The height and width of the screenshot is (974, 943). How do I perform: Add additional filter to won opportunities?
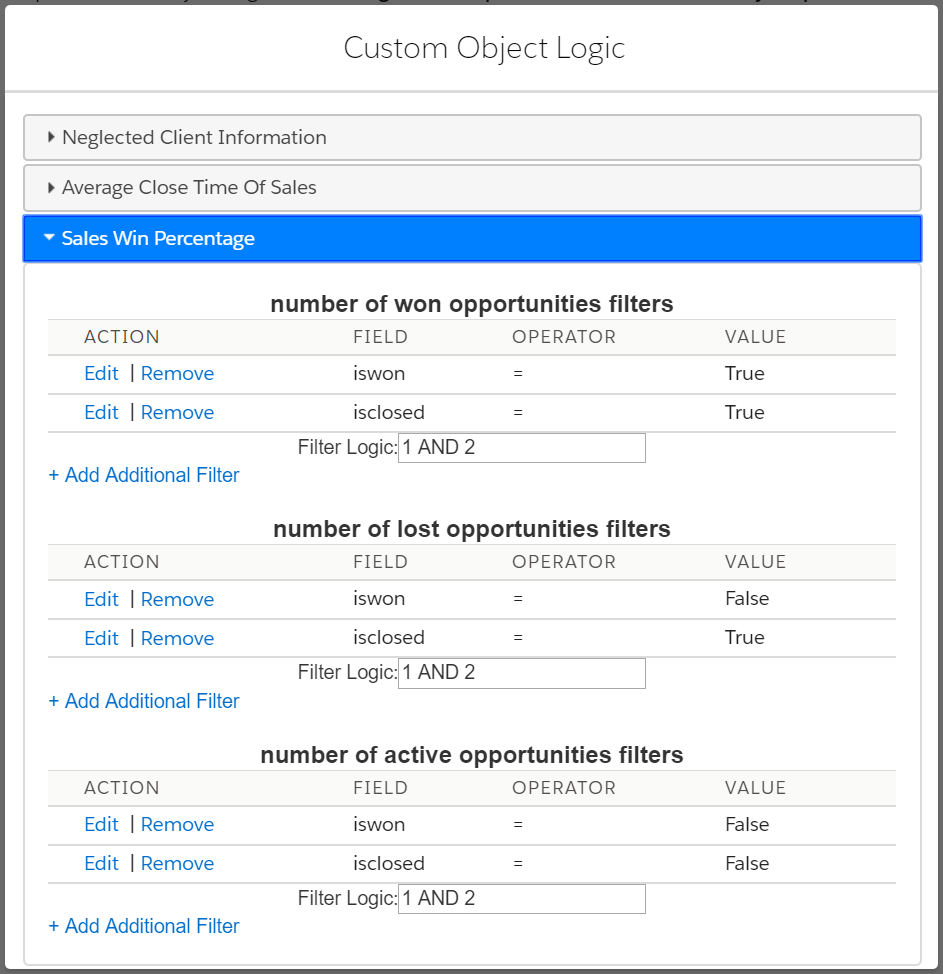click(x=144, y=475)
